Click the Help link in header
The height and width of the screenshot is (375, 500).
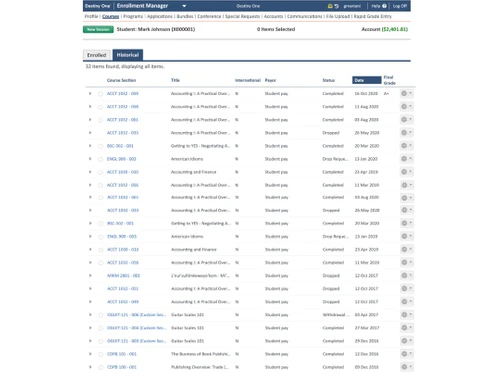[376, 6]
